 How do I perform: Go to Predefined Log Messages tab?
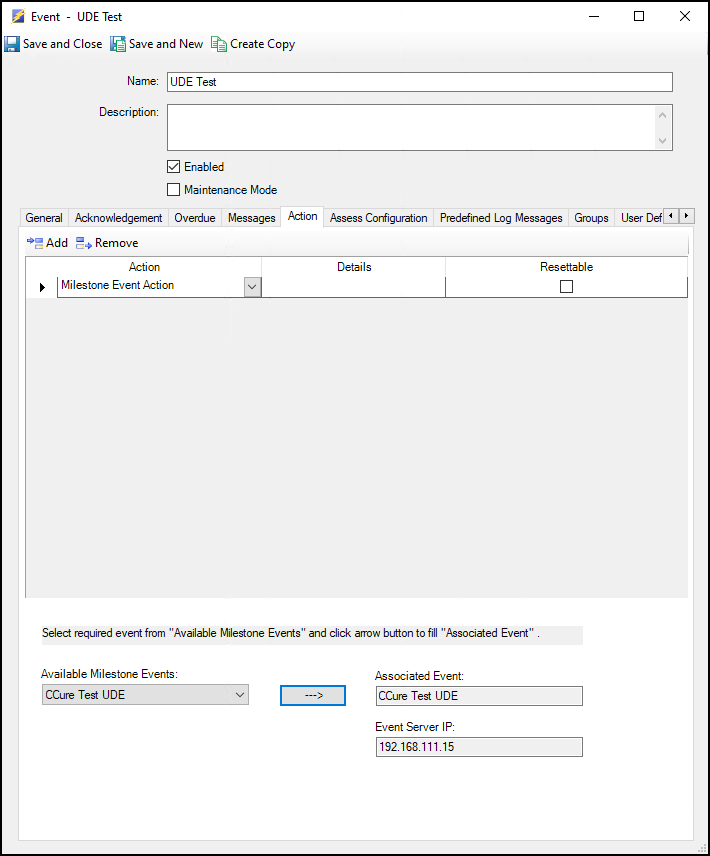click(501, 218)
